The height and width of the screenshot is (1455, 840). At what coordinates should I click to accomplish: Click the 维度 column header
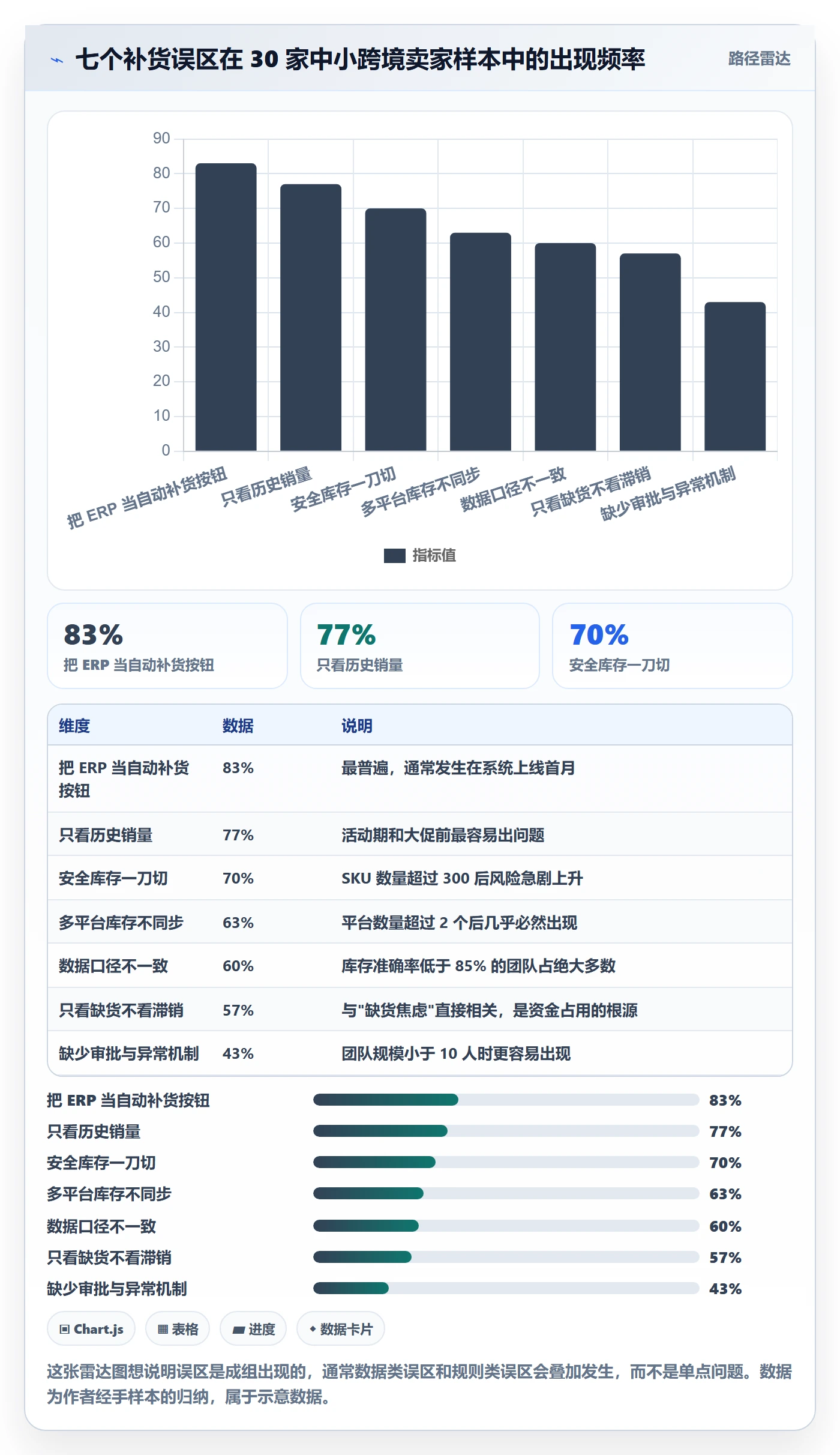pyautogui.click(x=74, y=726)
